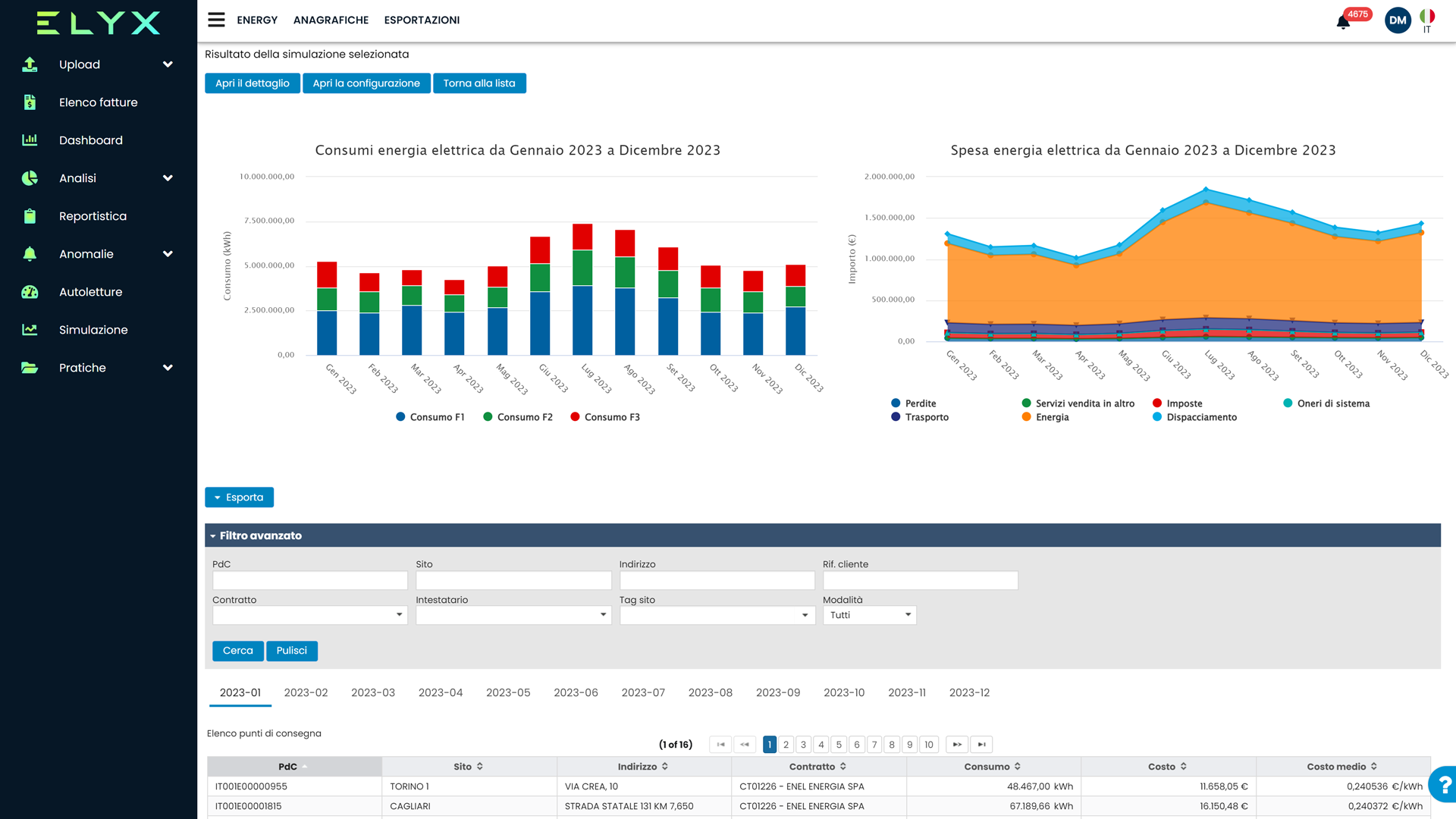1456x819 pixels.
Task: Click the Autoletture gauge icon
Action: point(30,292)
